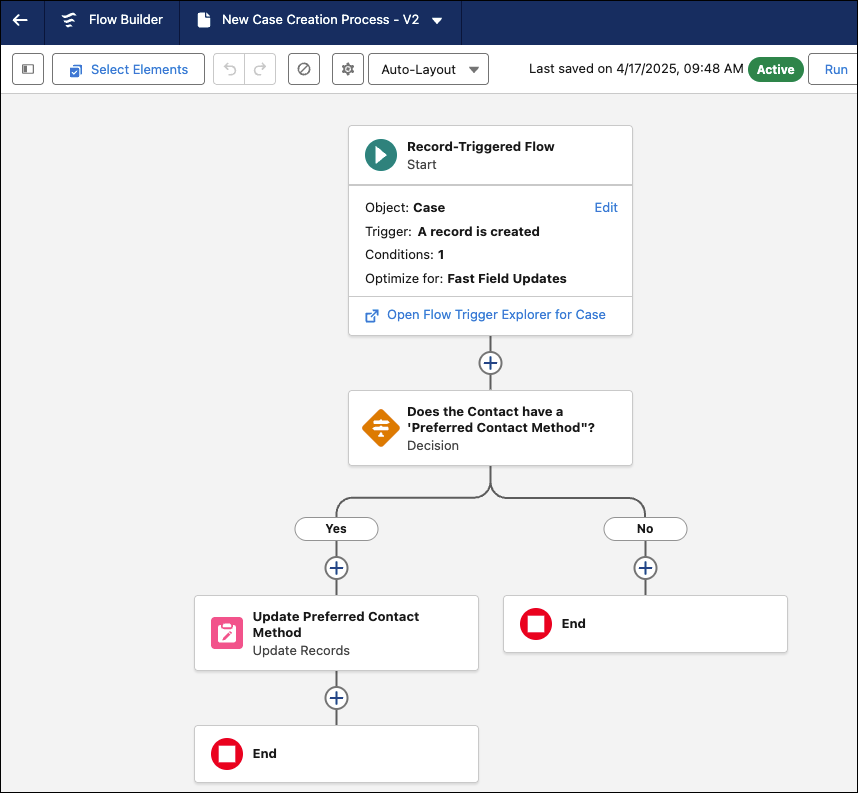The image size is (858, 793).
Task: Click End icon below Update Records
Action: pos(227,754)
